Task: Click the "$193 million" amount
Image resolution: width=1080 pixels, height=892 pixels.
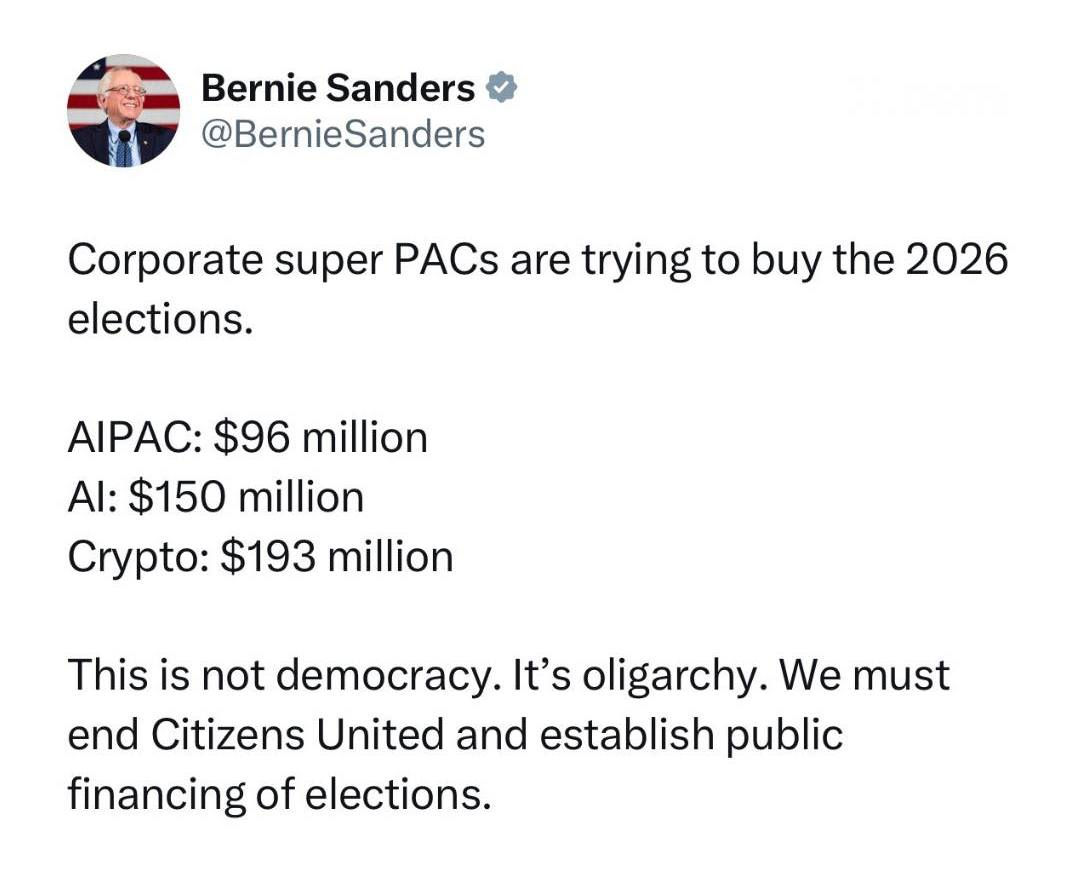Action: tap(336, 557)
